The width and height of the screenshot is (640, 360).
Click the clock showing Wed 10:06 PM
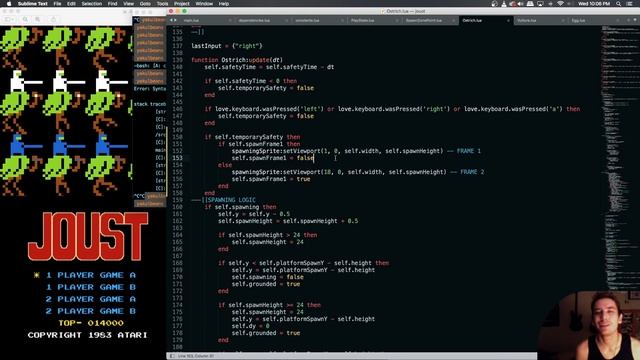point(594,4)
